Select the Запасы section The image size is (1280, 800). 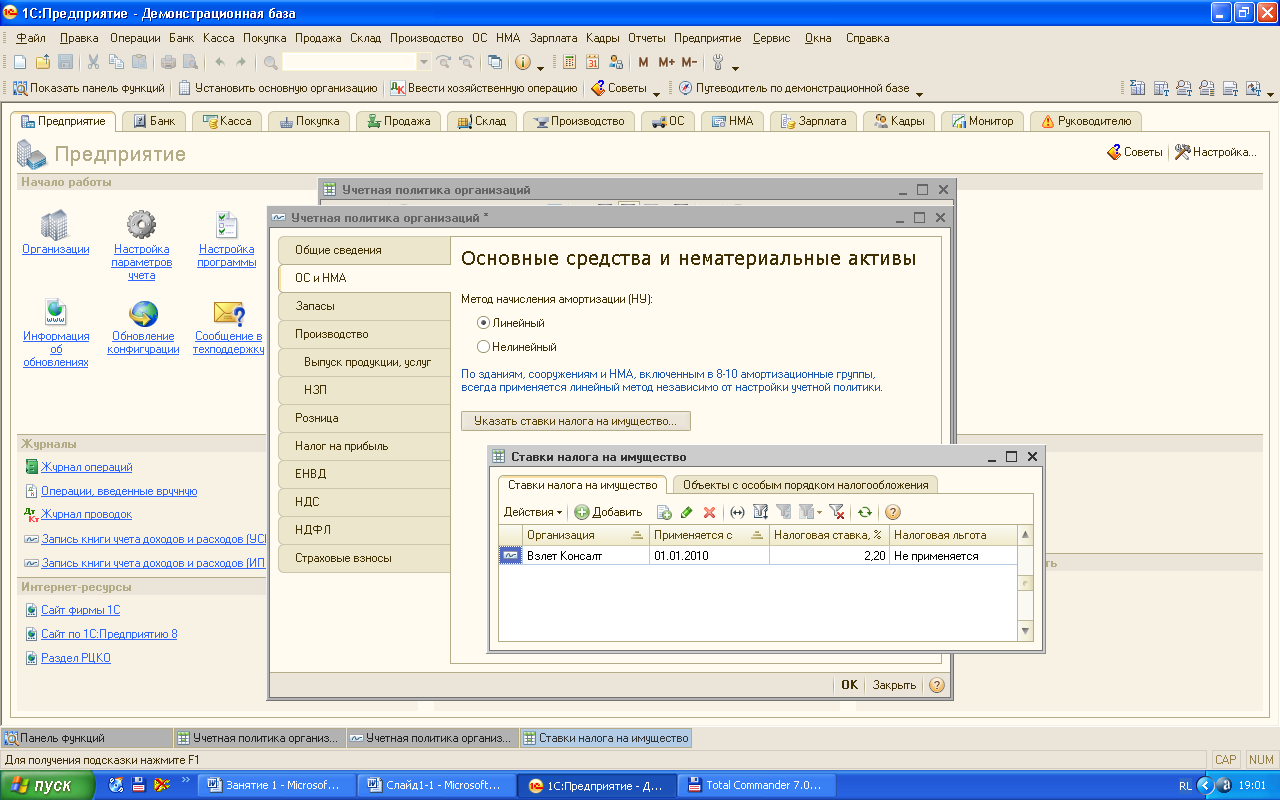(364, 306)
